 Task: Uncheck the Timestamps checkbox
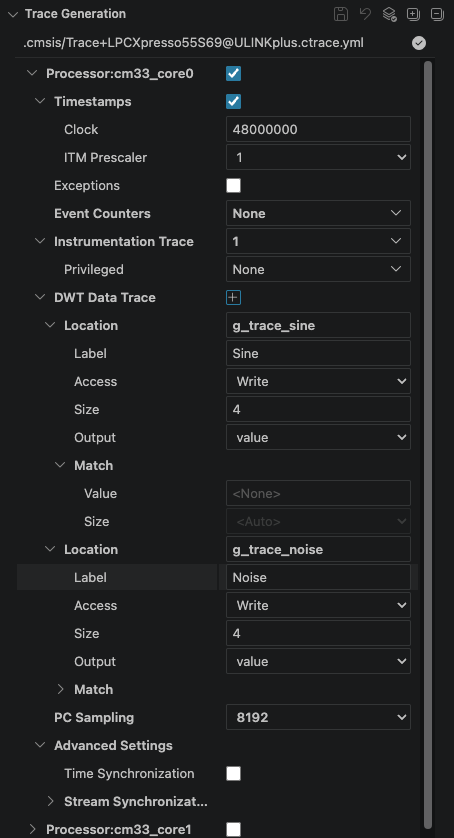tap(233, 102)
